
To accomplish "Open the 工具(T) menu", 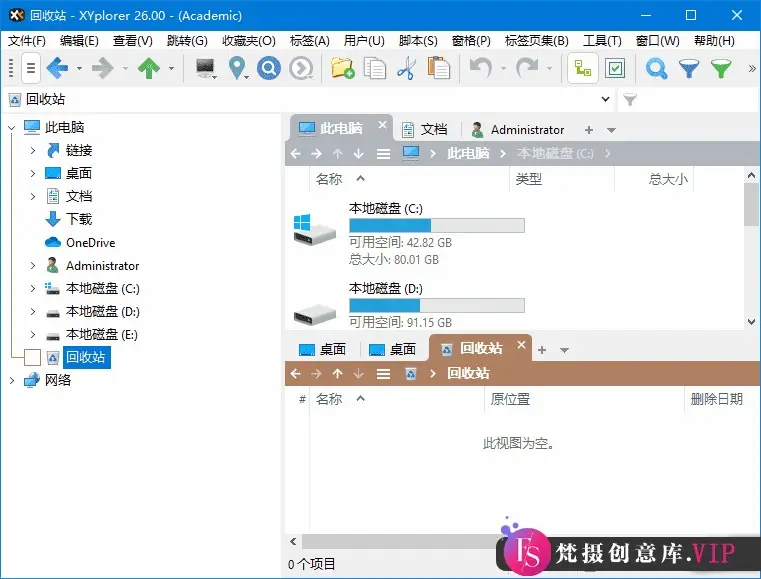I will 602,41.
